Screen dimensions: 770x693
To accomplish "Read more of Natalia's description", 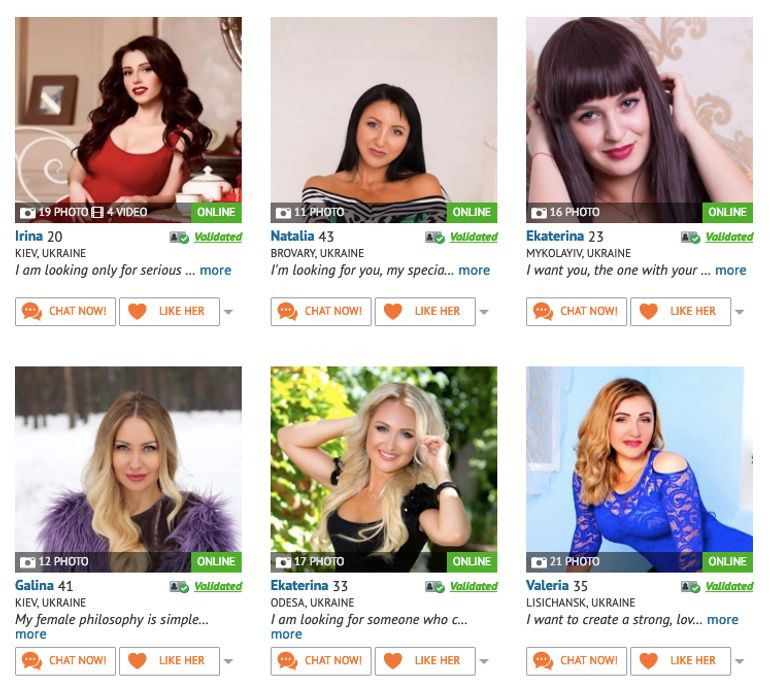I will coord(474,270).
